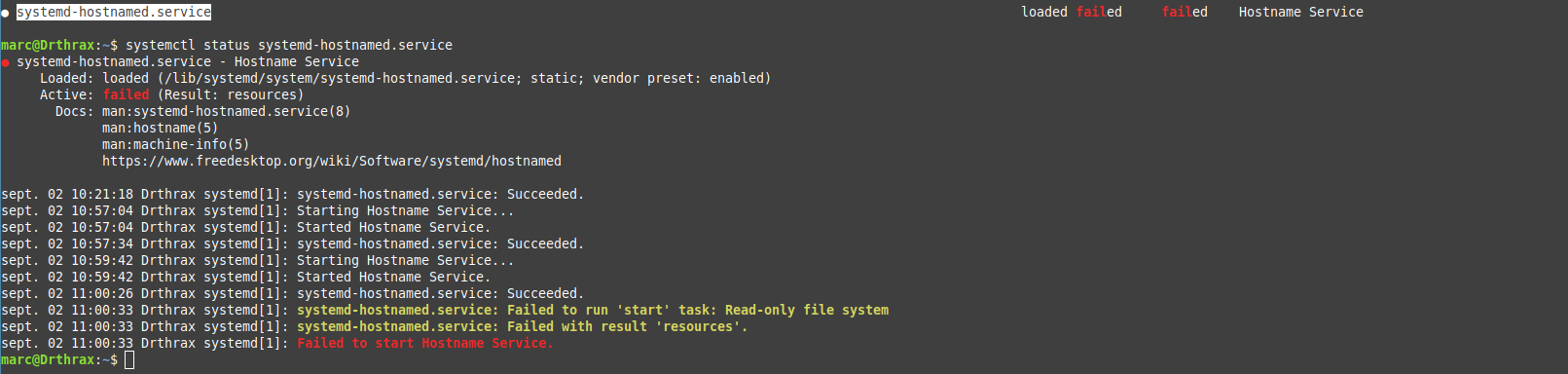The width and height of the screenshot is (1568, 374).
Task: Click the man:machine-info(5) docs entry
Action: tap(175, 145)
